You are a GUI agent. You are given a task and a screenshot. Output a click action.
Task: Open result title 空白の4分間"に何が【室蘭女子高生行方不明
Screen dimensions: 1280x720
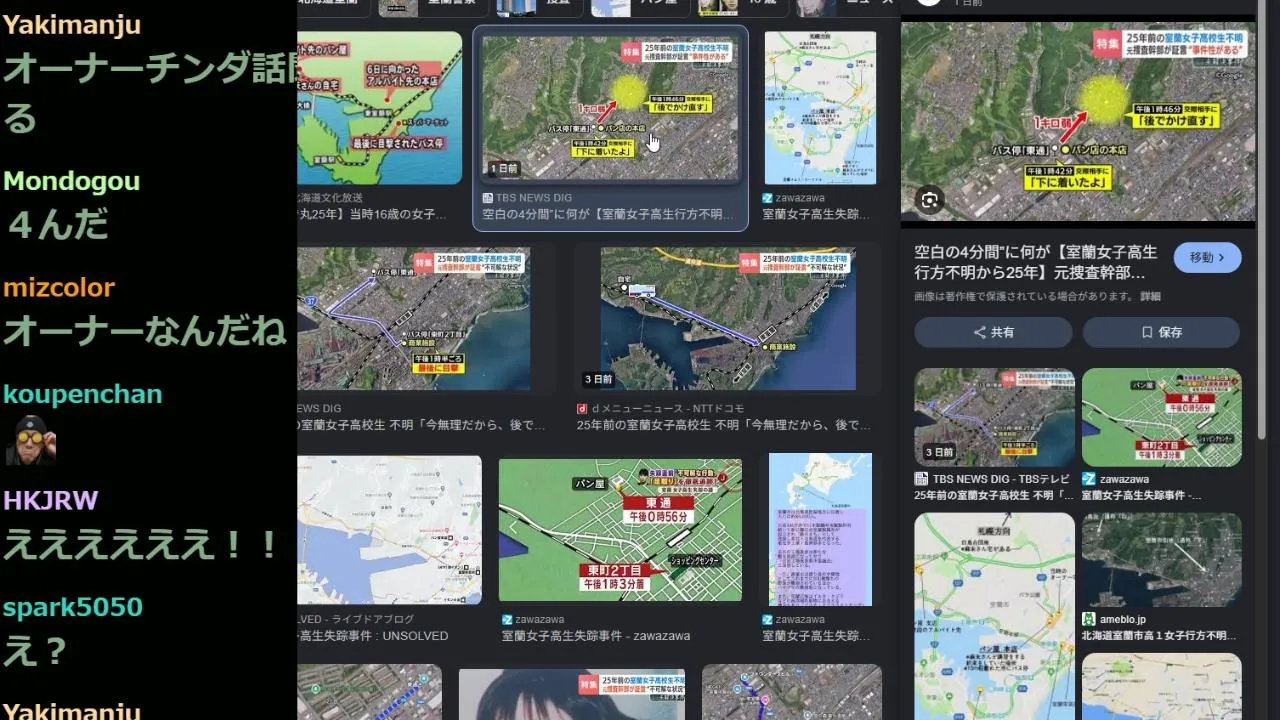point(609,215)
